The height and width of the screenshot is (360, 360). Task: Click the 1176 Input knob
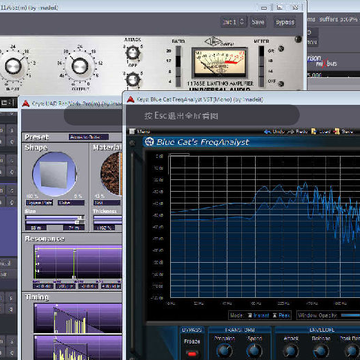pos(13,66)
